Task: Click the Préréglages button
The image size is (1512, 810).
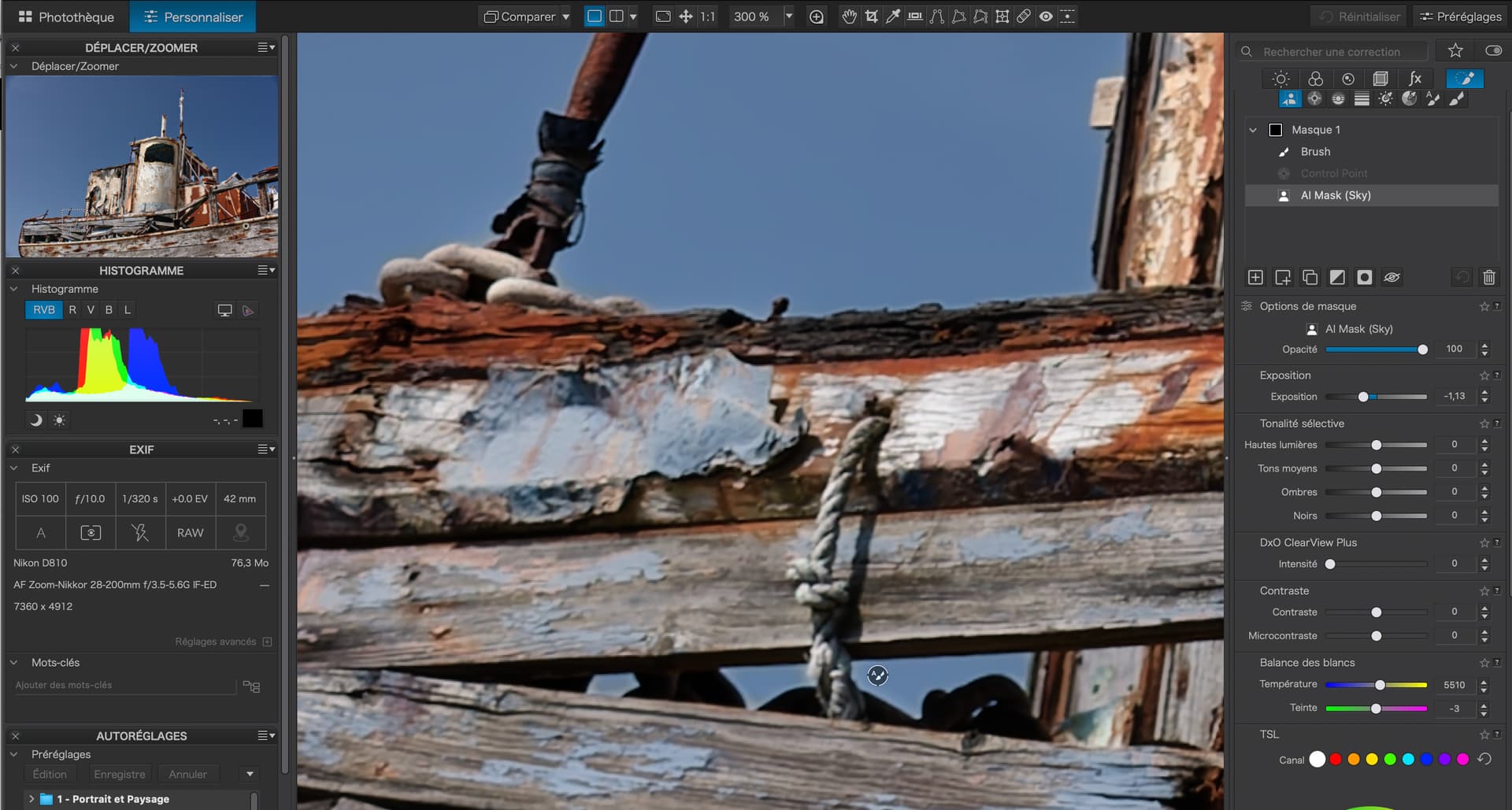Action: 1461,17
